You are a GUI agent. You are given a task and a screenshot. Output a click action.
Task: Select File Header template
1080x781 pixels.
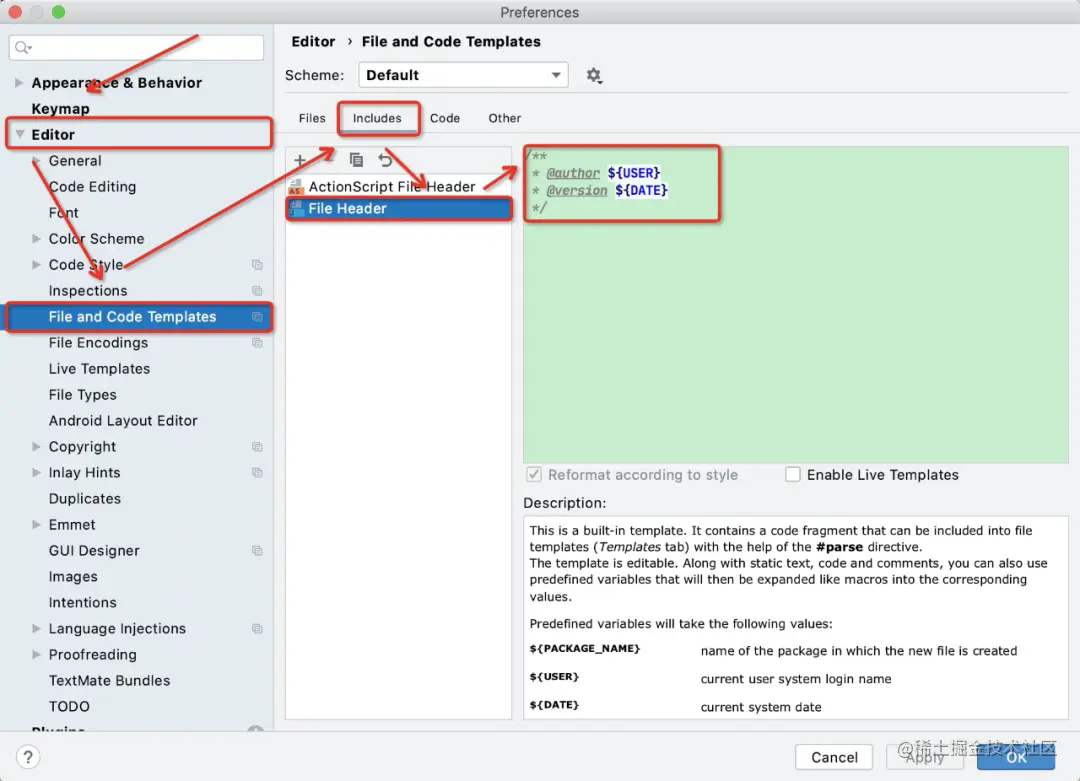click(x=399, y=208)
